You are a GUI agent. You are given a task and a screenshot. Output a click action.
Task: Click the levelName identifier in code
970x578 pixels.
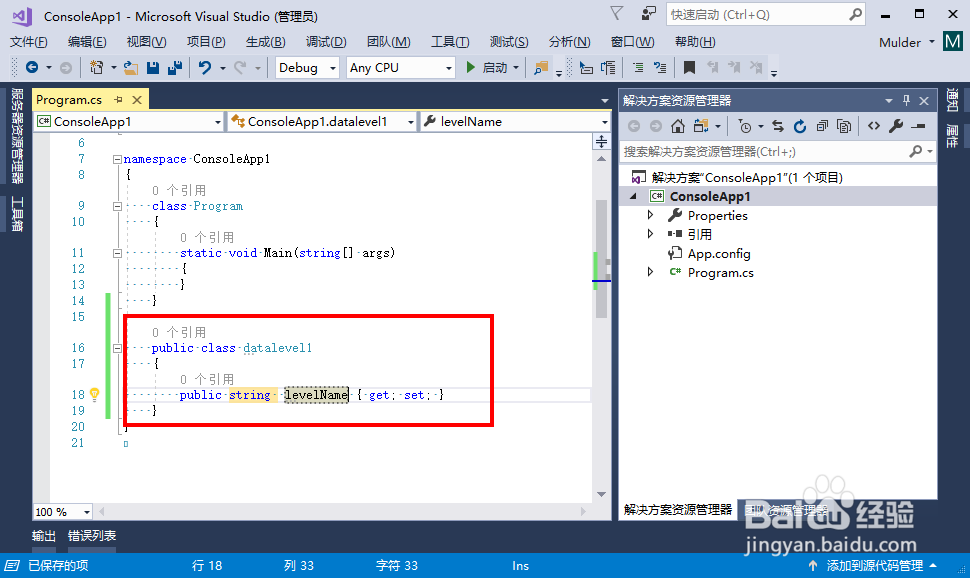coord(316,395)
